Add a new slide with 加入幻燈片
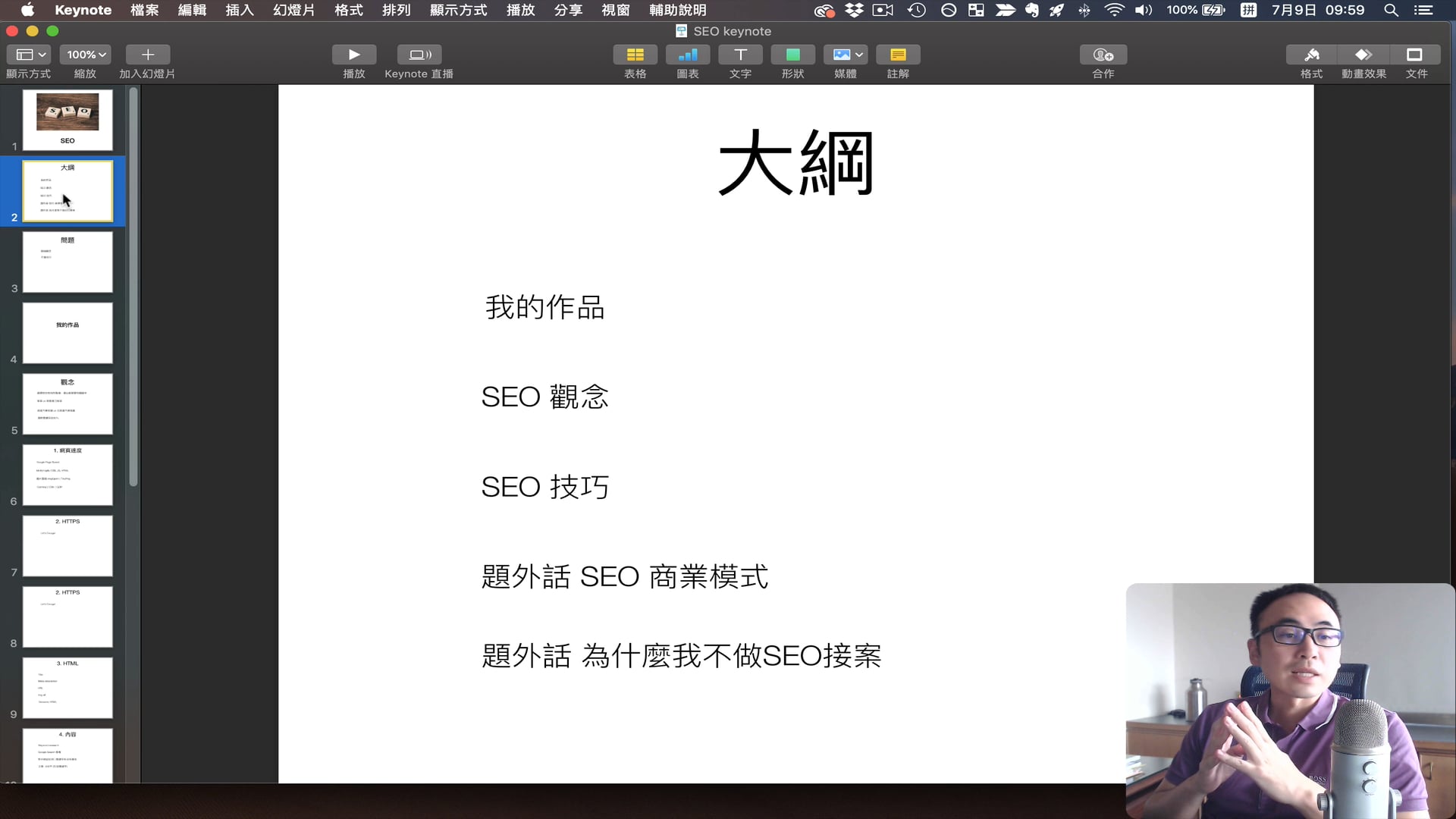Screen dimensions: 1456x819 tap(147, 55)
